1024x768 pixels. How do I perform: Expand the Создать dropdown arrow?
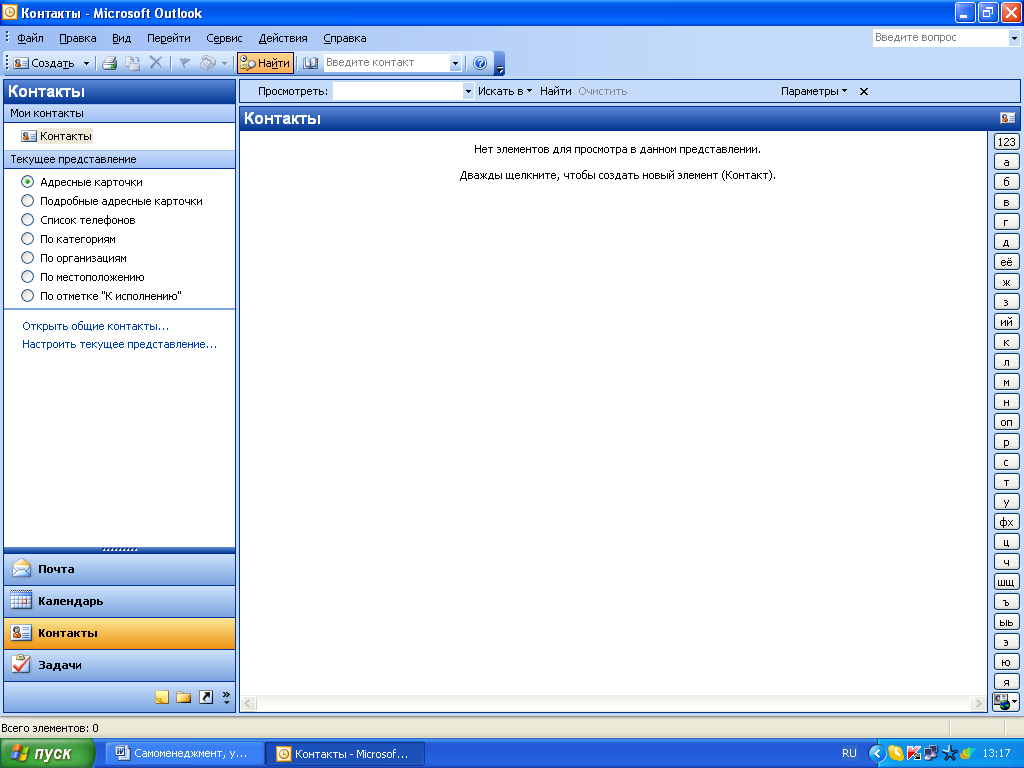pyautogui.click(x=86, y=63)
